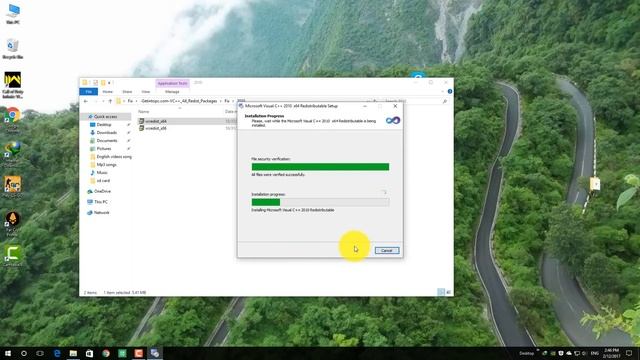Select Quick access in navigation pane
This screenshot has height=360, width=640.
105,117
